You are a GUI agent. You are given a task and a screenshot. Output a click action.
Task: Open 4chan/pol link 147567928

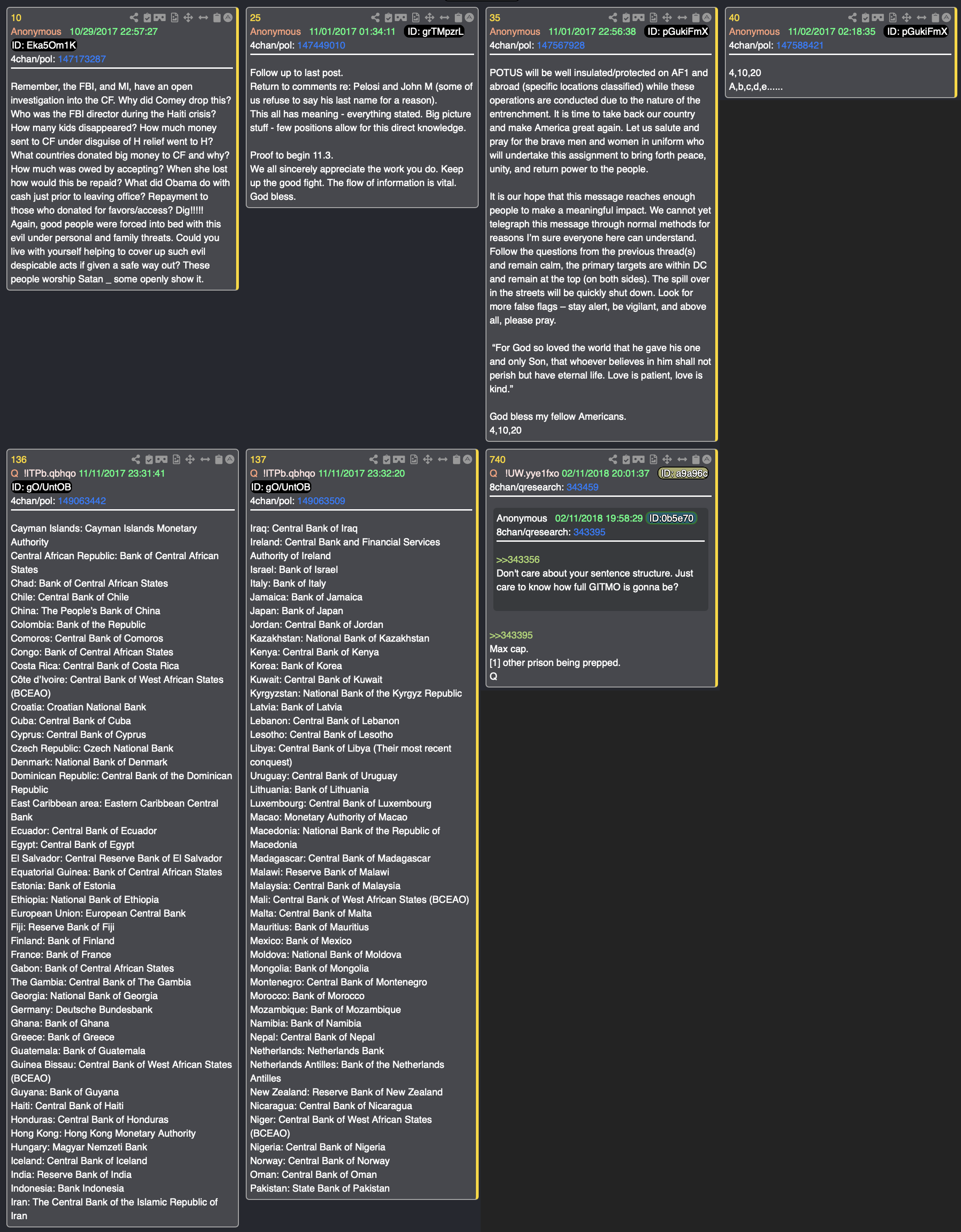560,45
